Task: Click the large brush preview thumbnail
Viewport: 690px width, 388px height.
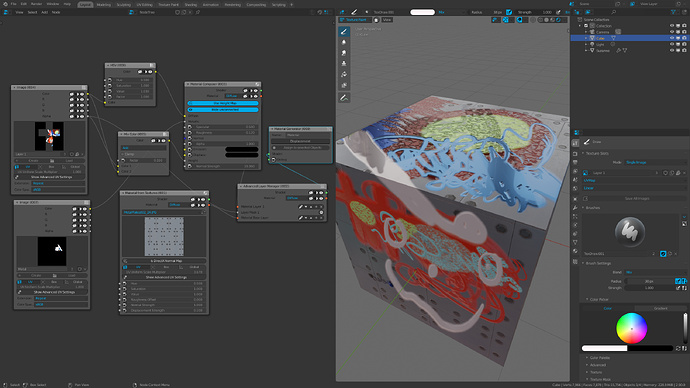Action: click(x=630, y=231)
